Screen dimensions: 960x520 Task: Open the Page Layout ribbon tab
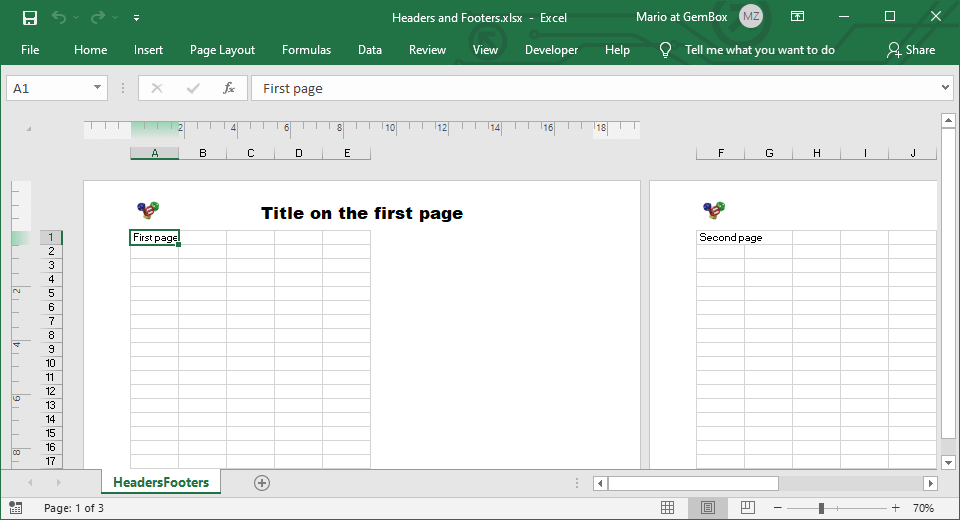[x=222, y=50]
